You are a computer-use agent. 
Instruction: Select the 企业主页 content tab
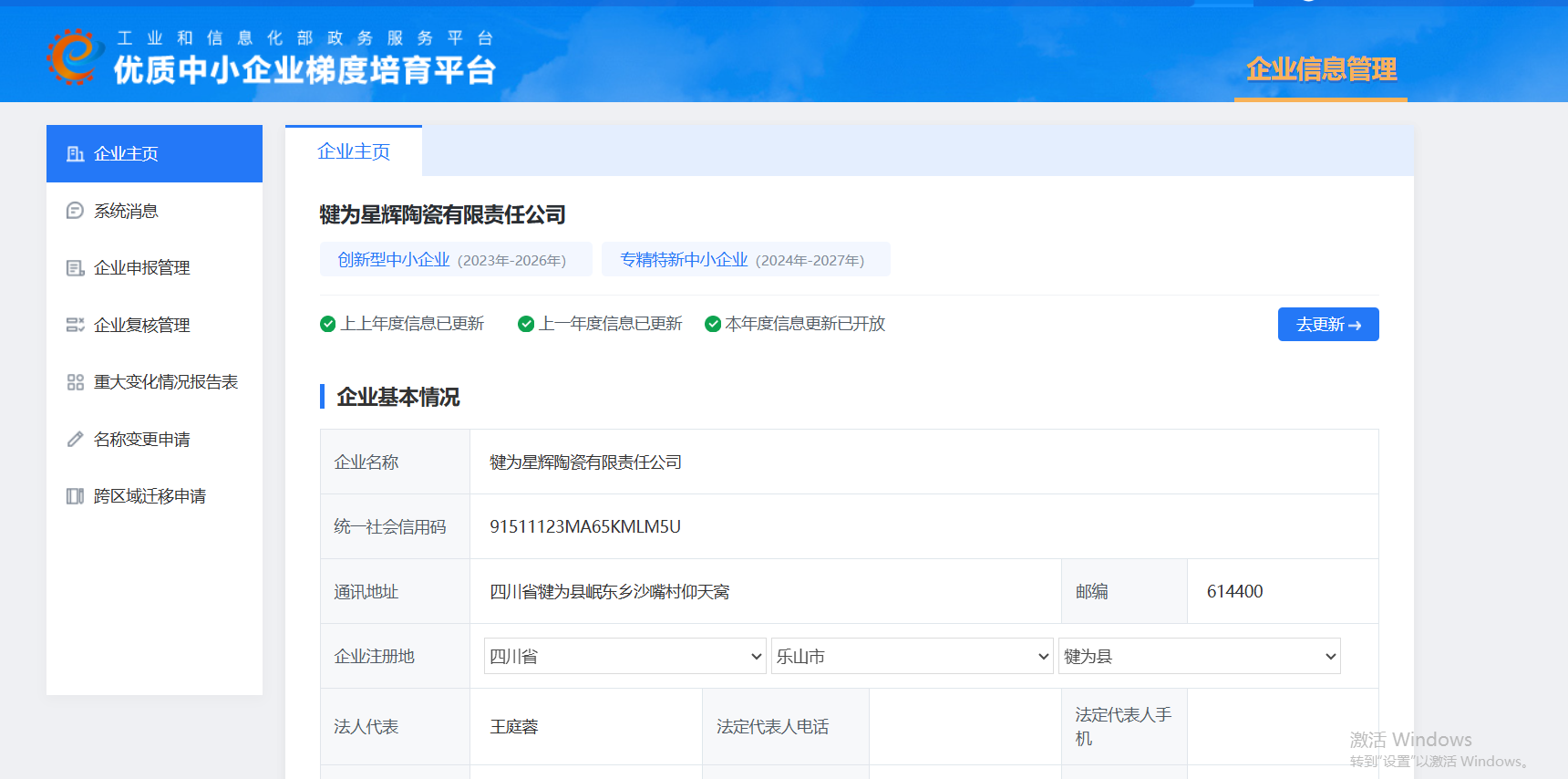(x=354, y=151)
